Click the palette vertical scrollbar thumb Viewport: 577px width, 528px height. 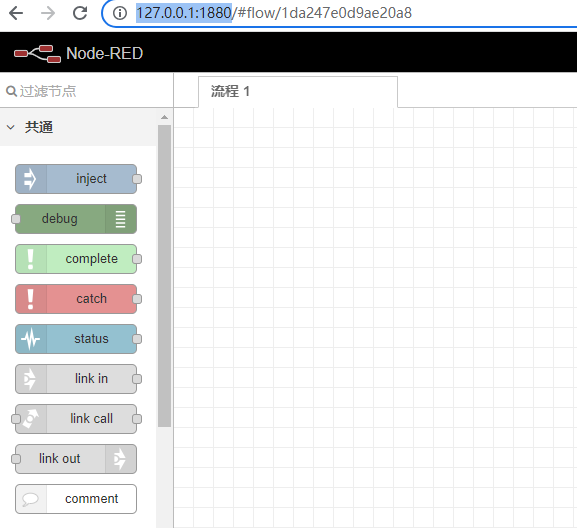click(x=164, y=276)
